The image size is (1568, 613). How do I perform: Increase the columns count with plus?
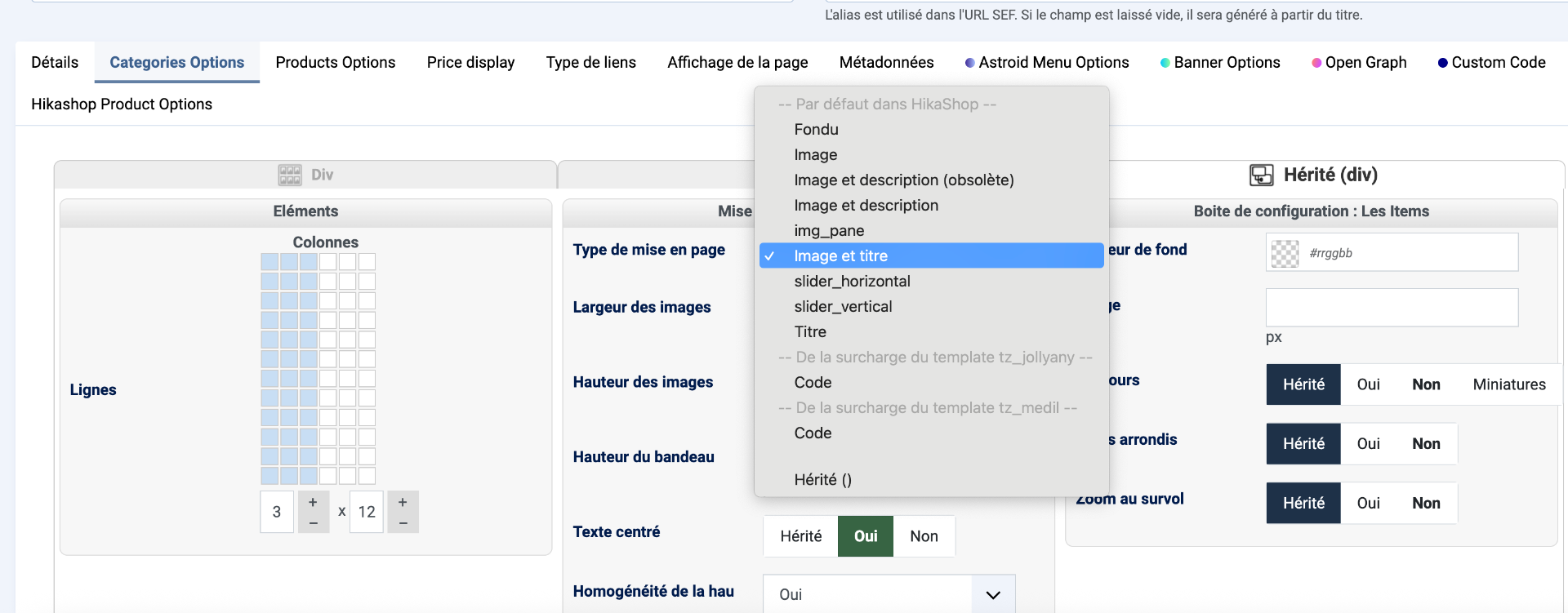313,502
